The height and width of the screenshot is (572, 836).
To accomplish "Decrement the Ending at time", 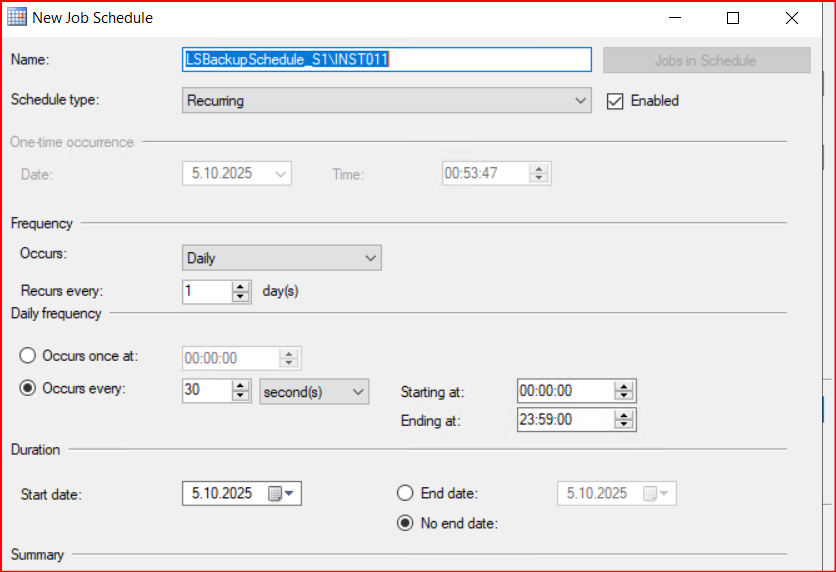I will pyautogui.click(x=624, y=425).
